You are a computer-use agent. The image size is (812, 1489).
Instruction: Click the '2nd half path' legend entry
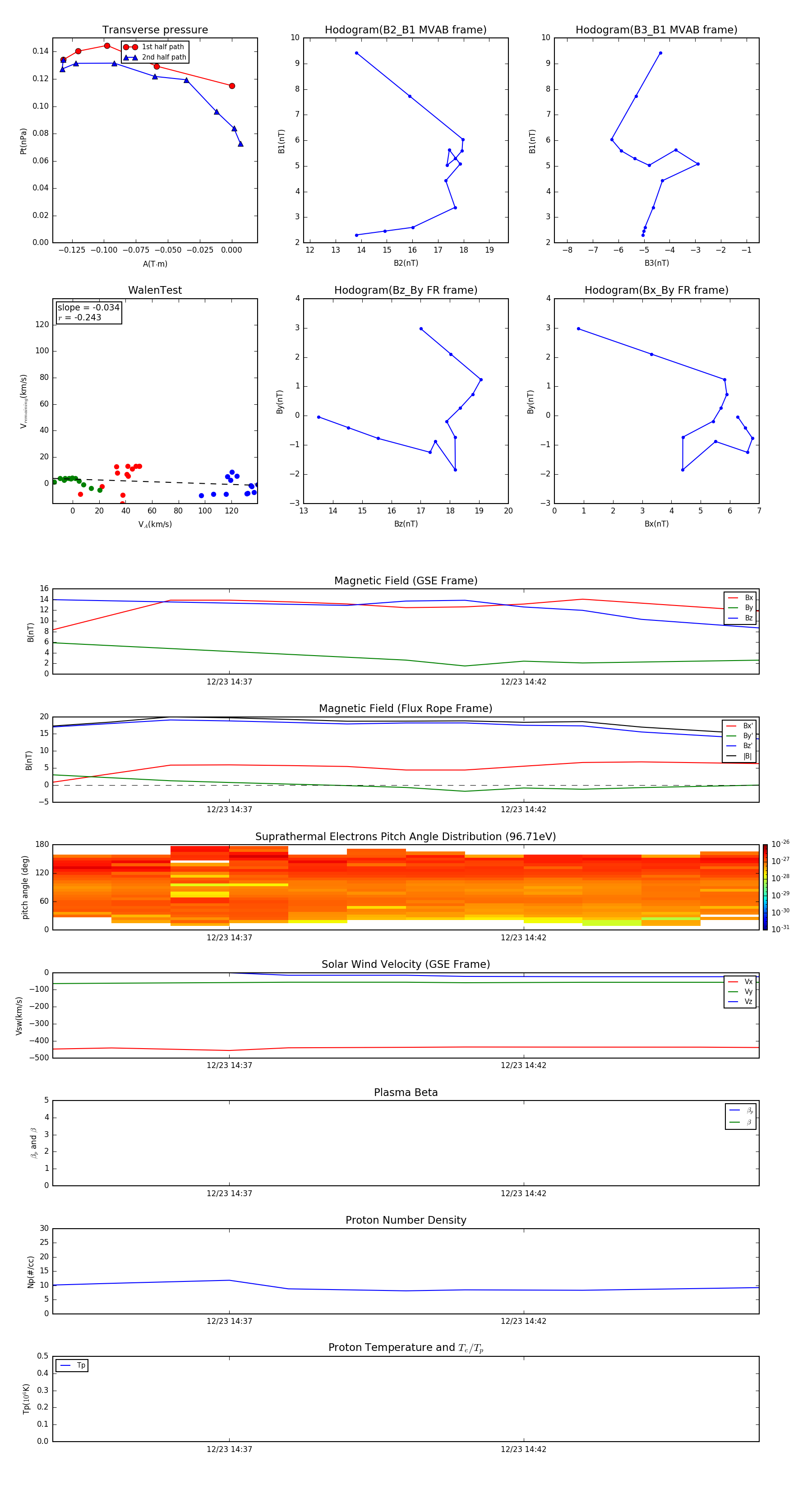155,57
